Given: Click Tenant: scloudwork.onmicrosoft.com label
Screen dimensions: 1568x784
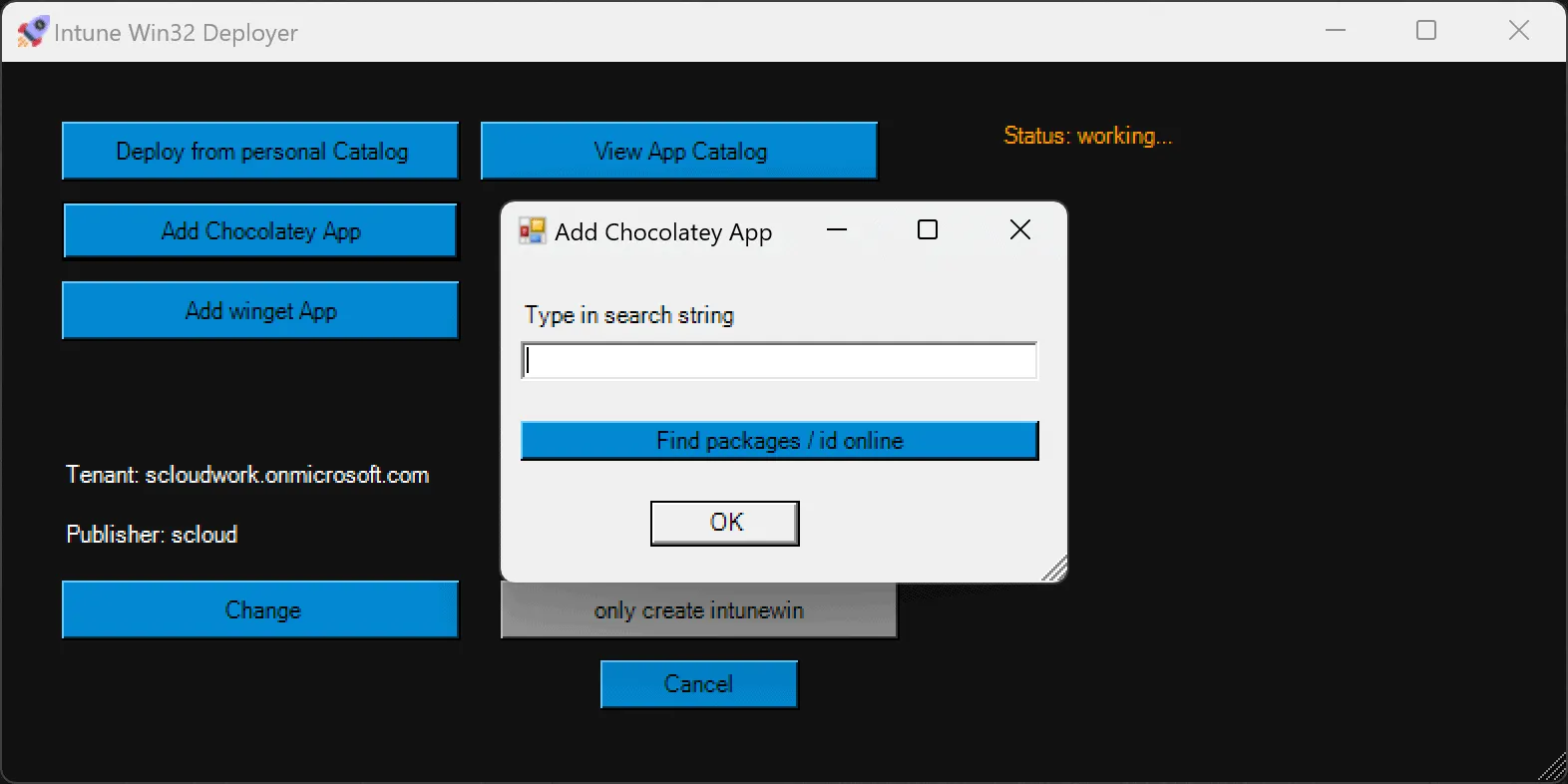Looking at the screenshot, I should coord(247,475).
